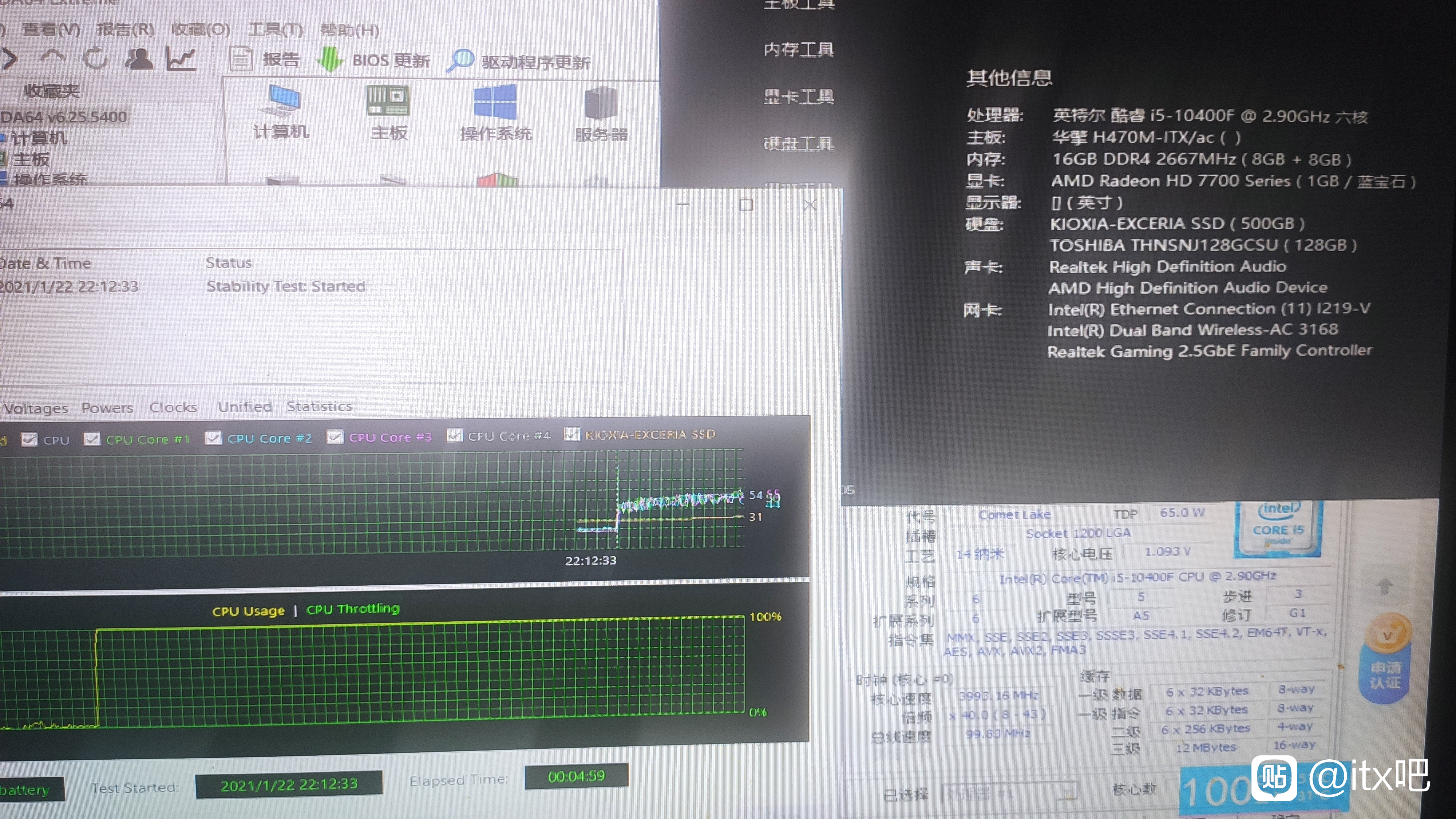The height and width of the screenshot is (819, 1456).
Task: Open 硬盘工具 in the dark side menu
Action: (x=799, y=143)
